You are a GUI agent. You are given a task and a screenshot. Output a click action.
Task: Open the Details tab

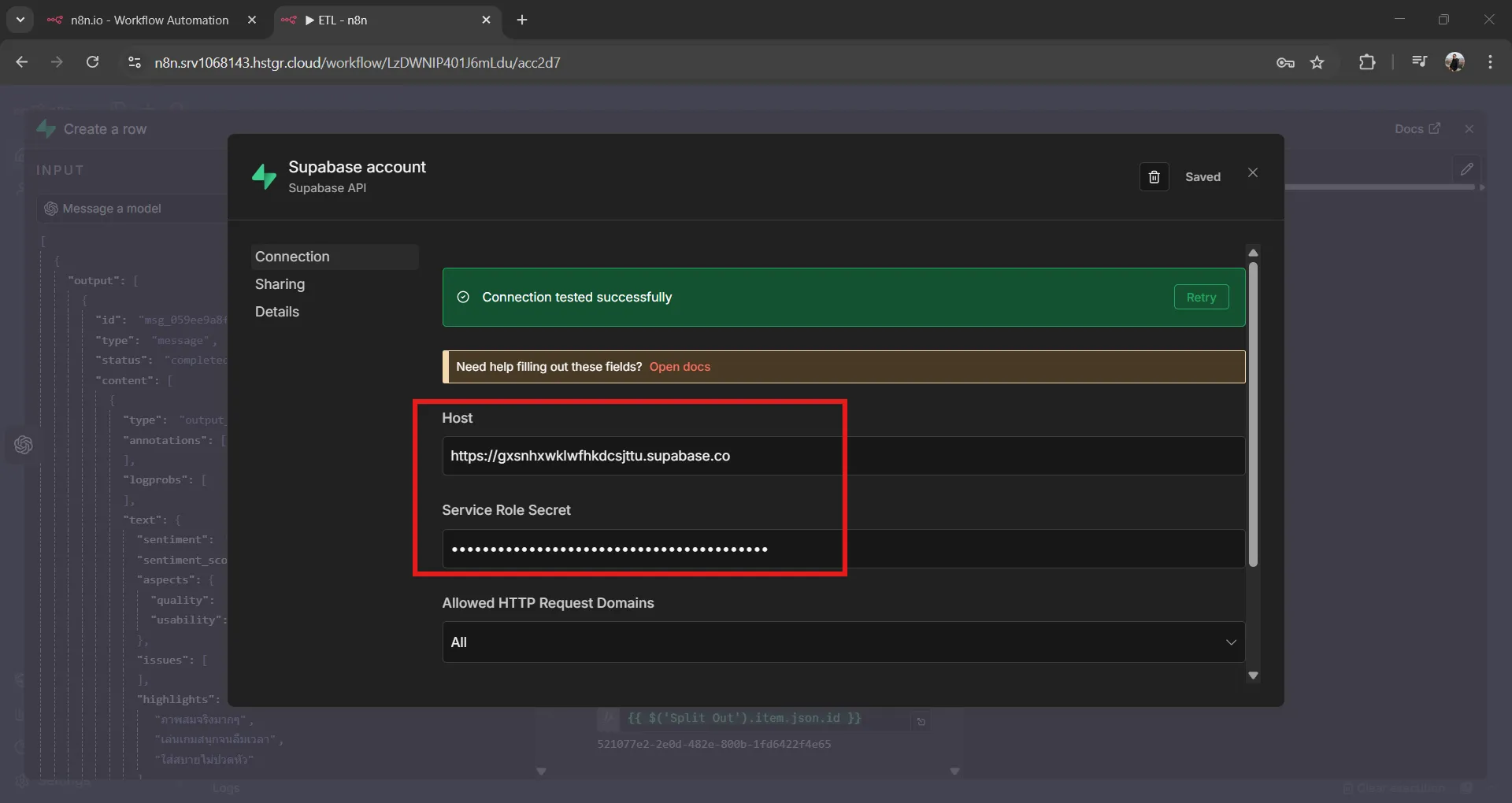tap(277, 312)
